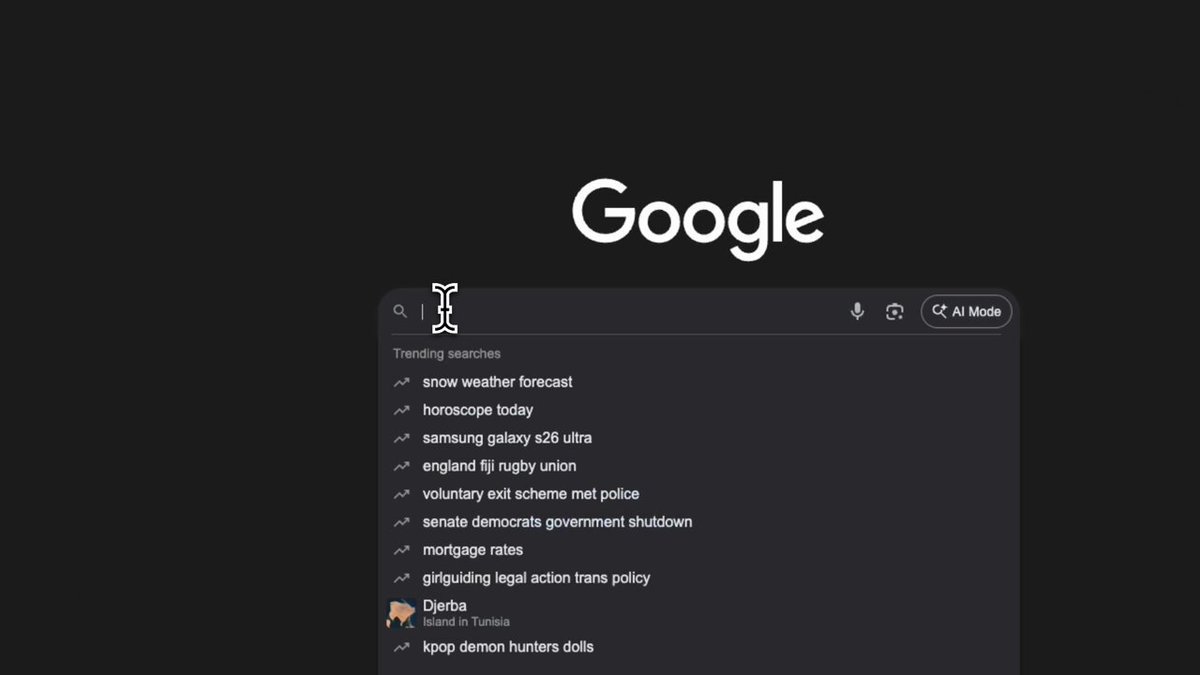Open the Djerba island suggestion
Viewport: 1200px width, 675px height.
699,613
